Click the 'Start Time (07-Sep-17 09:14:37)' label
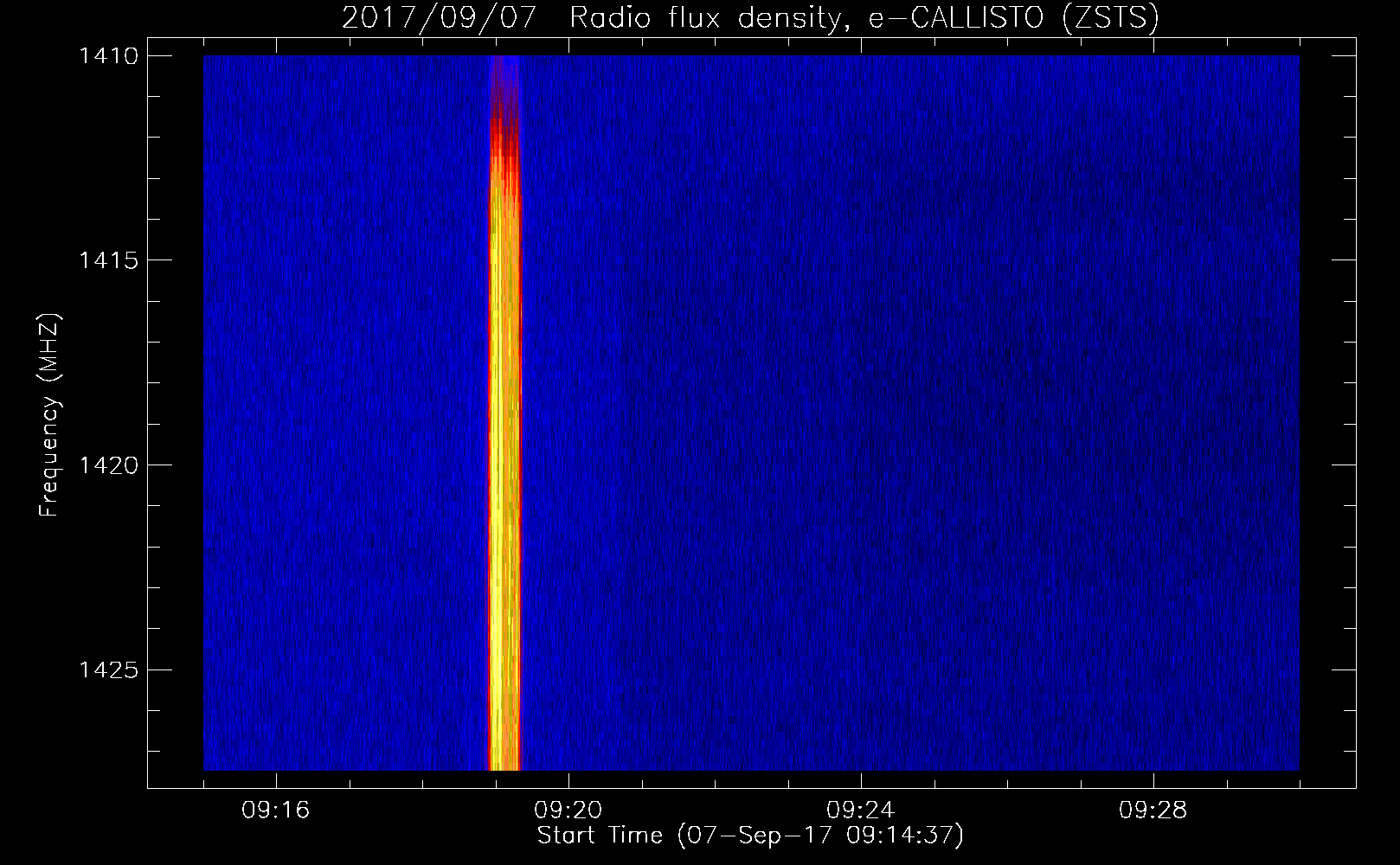The height and width of the screenshot is (865, 1400). point(750,836)
